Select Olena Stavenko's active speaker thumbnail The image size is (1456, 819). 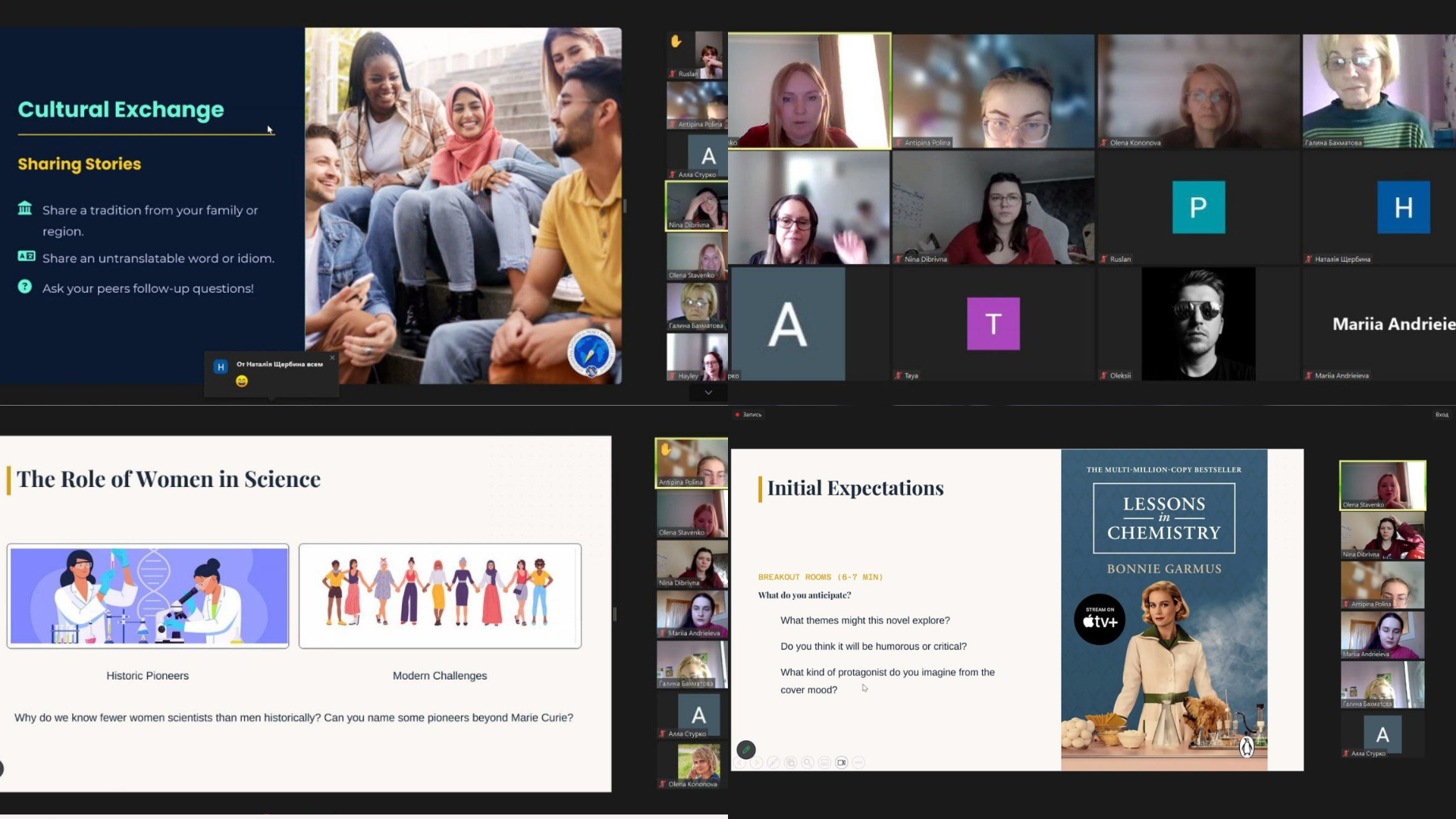[1382, 485]
